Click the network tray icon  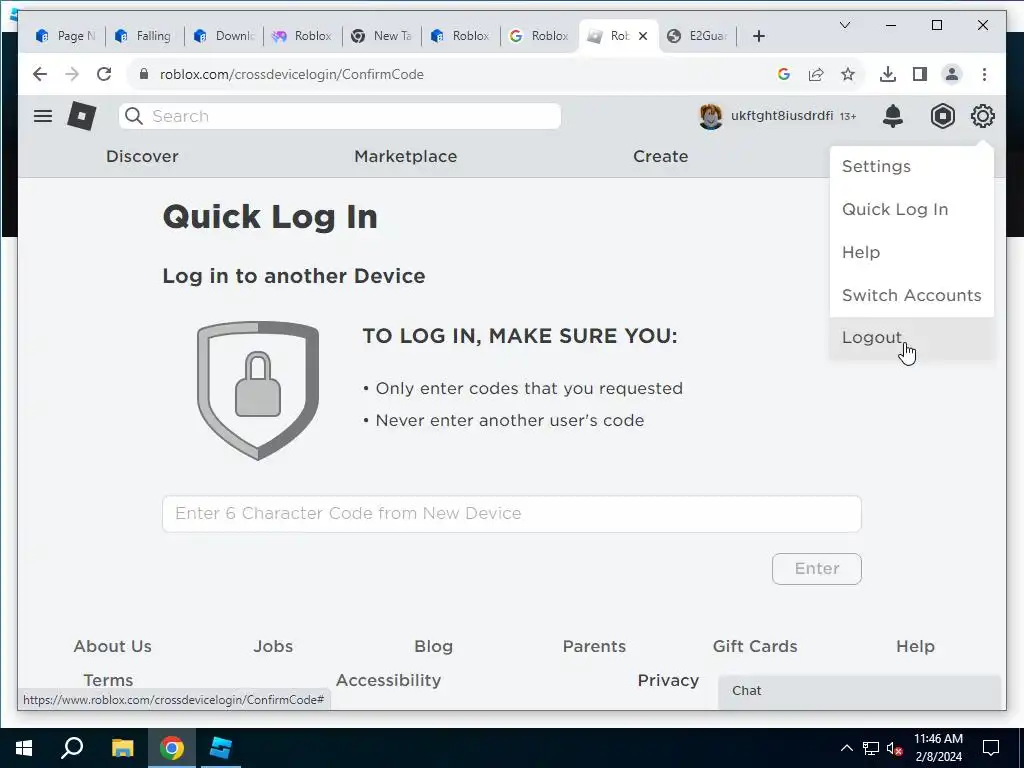coord(871,749)
